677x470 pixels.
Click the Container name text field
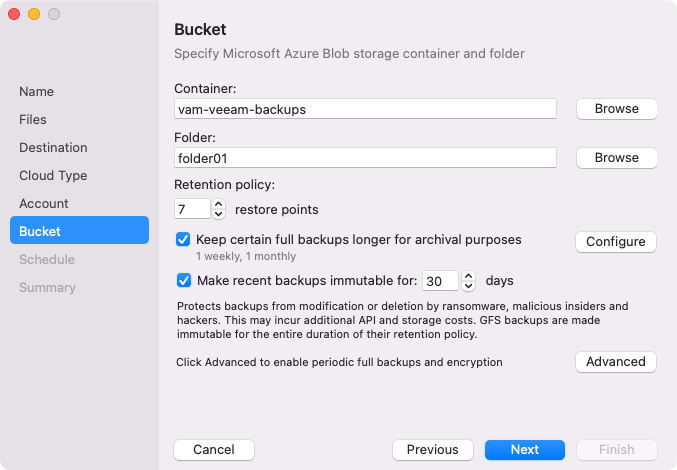click(365, 109)
